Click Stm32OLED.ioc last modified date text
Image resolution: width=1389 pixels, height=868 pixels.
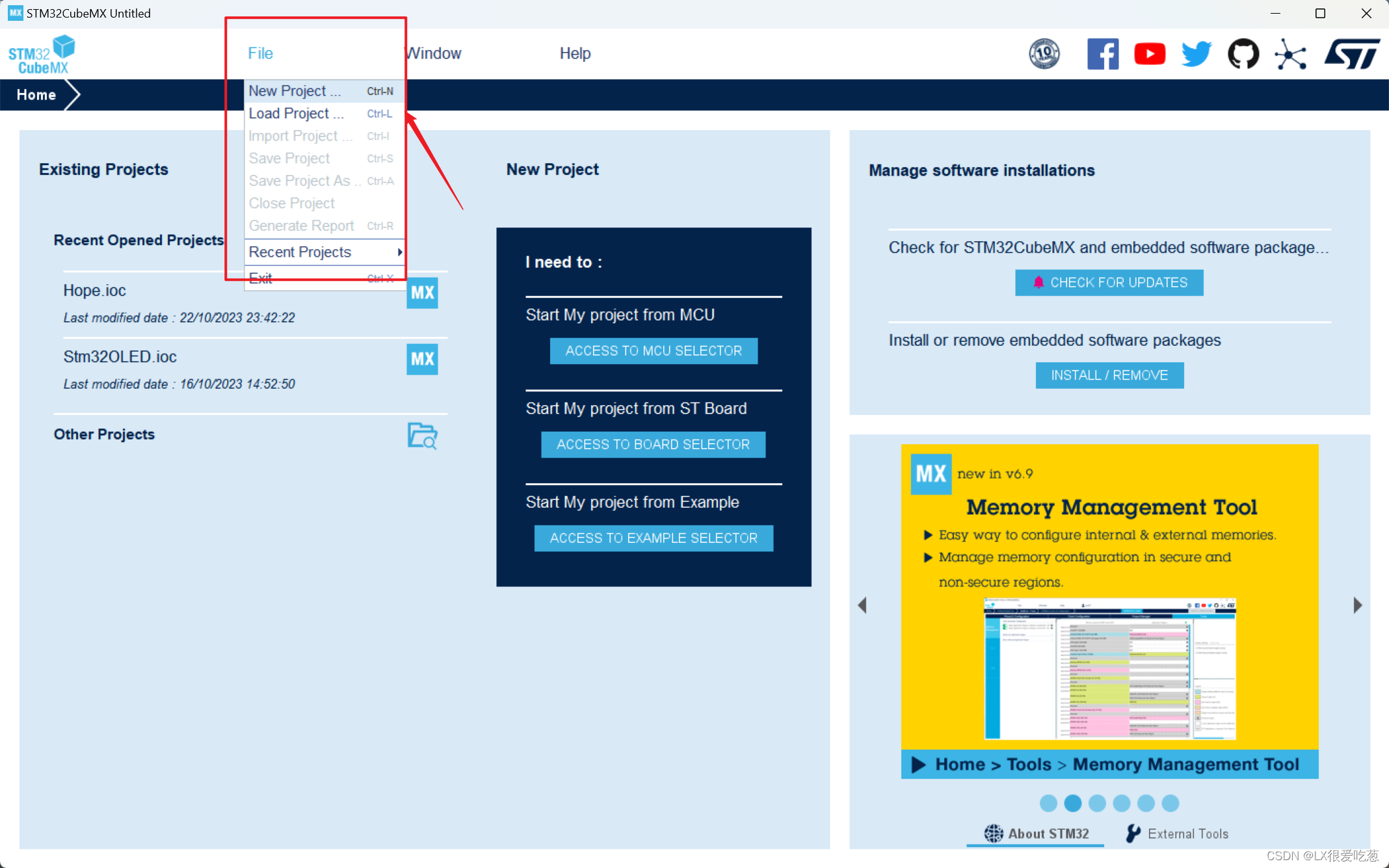point(179,384)
